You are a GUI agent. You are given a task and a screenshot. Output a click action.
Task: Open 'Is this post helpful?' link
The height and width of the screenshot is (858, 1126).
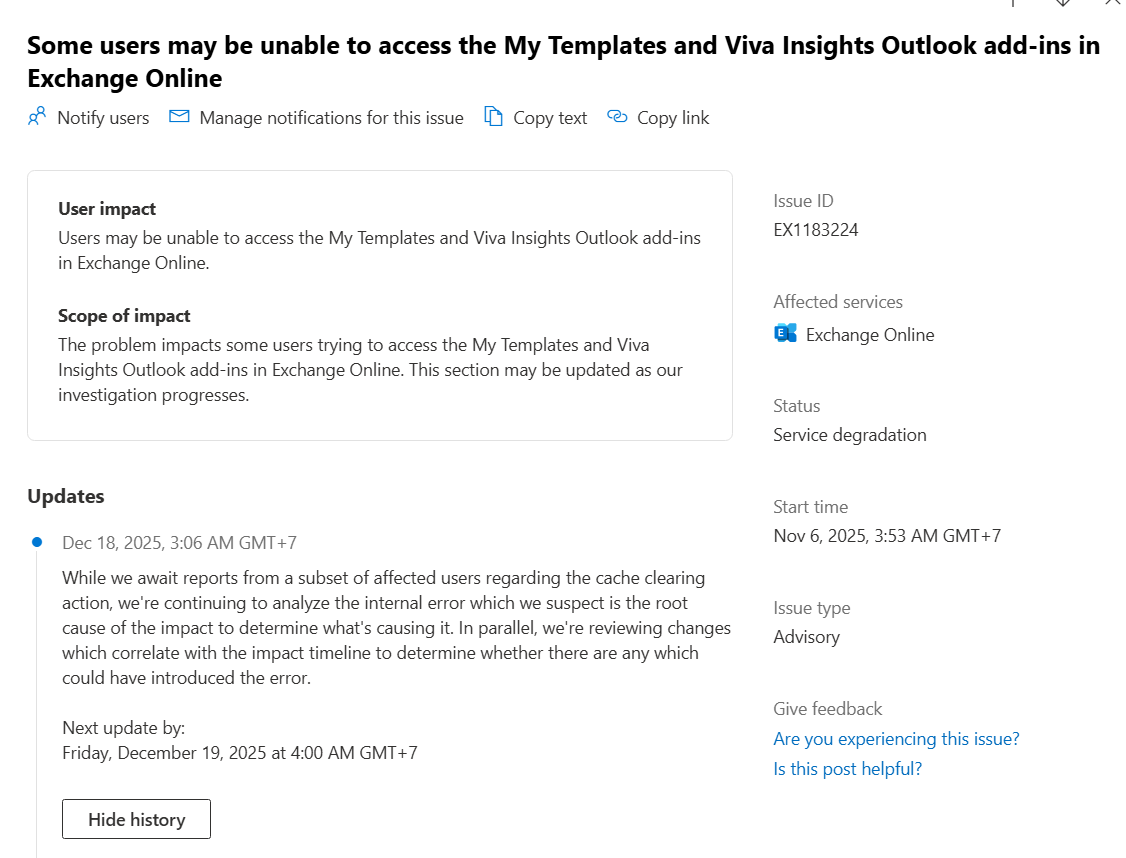coord(847,769)
